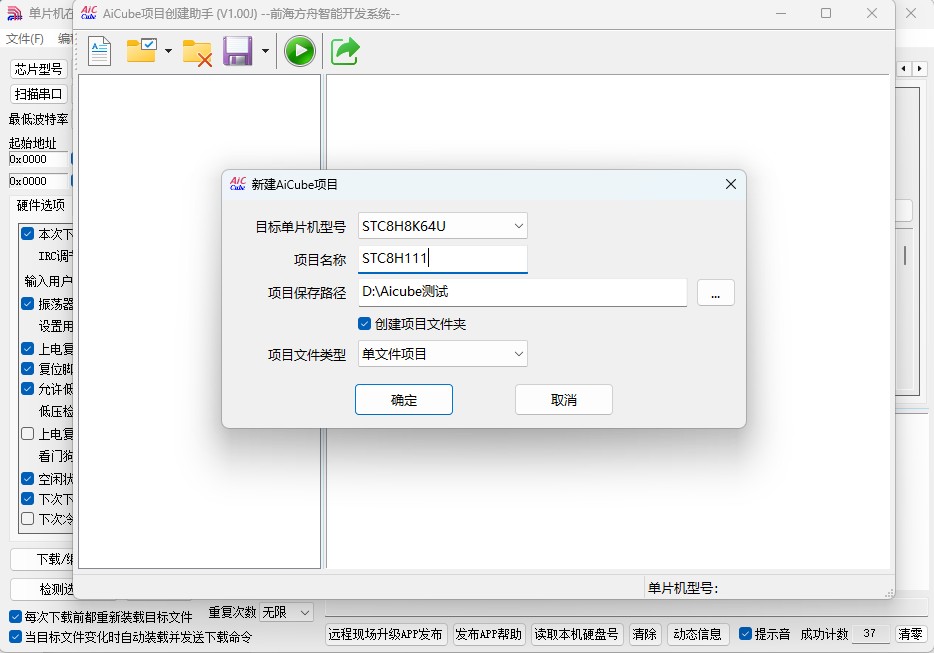Minimize the AiCube assistant window
934x653 pixels.
781,13
